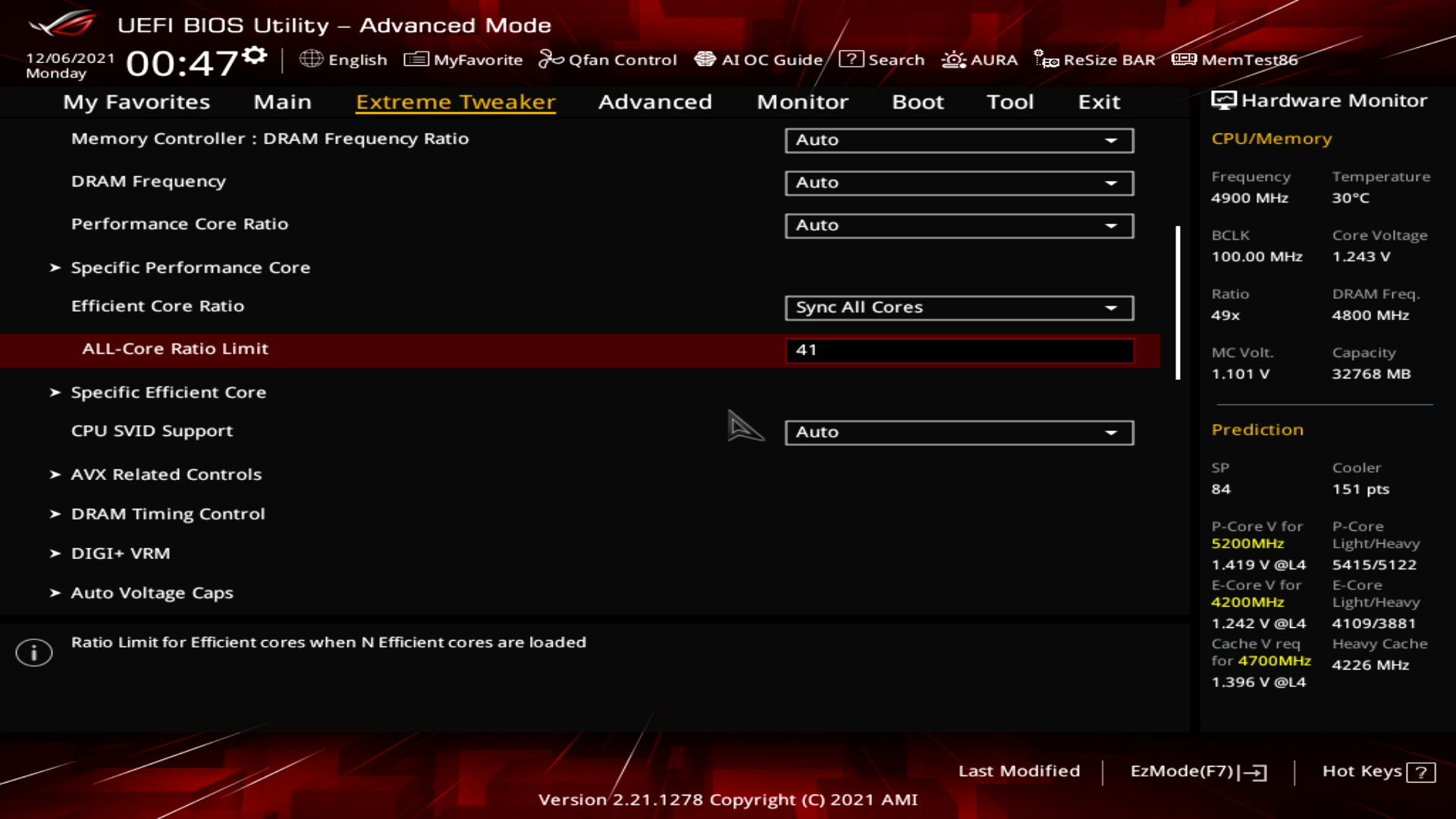Image resolution: width=1456 pixels, height=819 pixels.
Task: Launch the AI OC Guide
Action: click(758, 59)
